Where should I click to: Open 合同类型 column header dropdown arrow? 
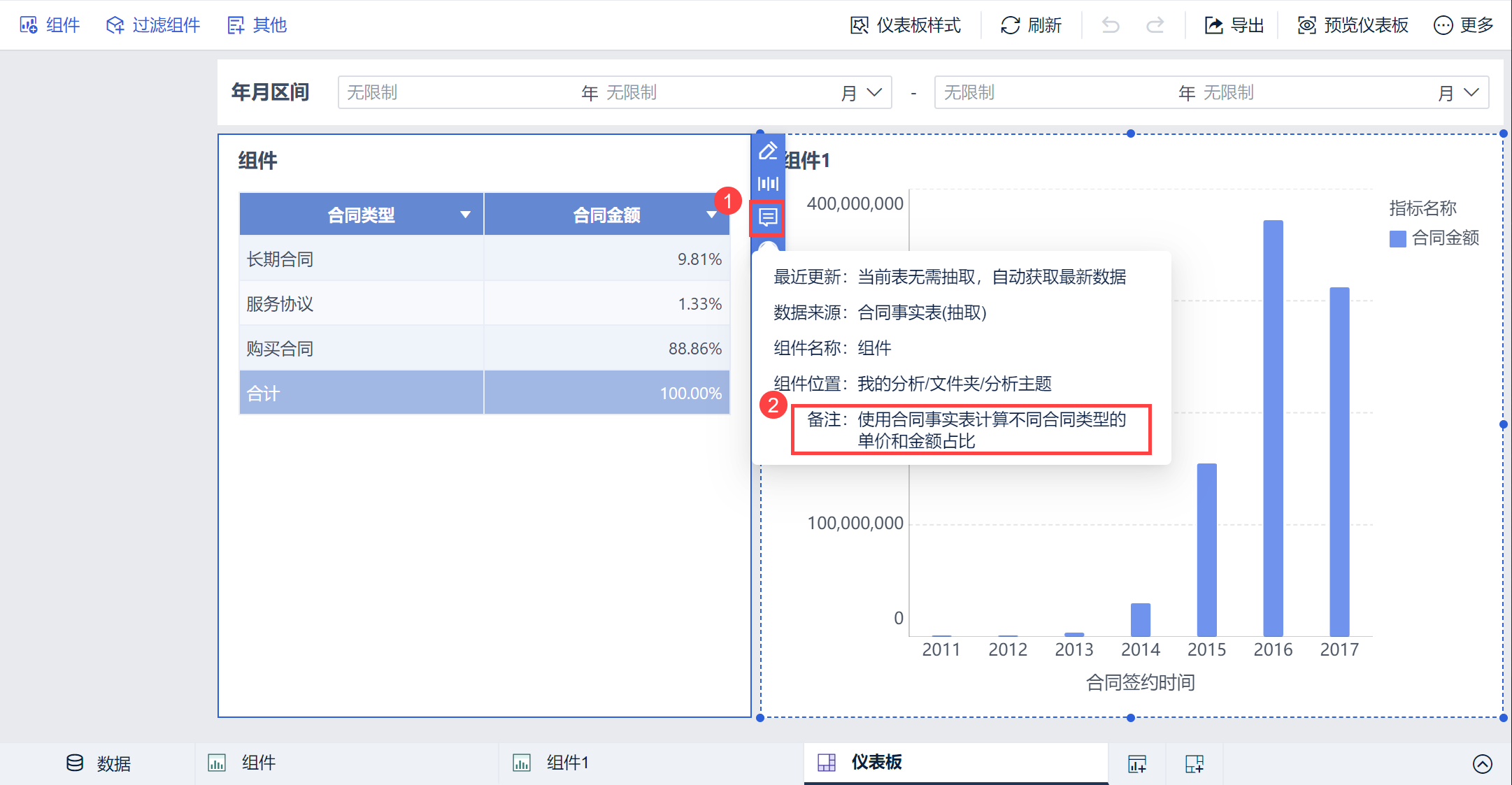pos(465,215)
